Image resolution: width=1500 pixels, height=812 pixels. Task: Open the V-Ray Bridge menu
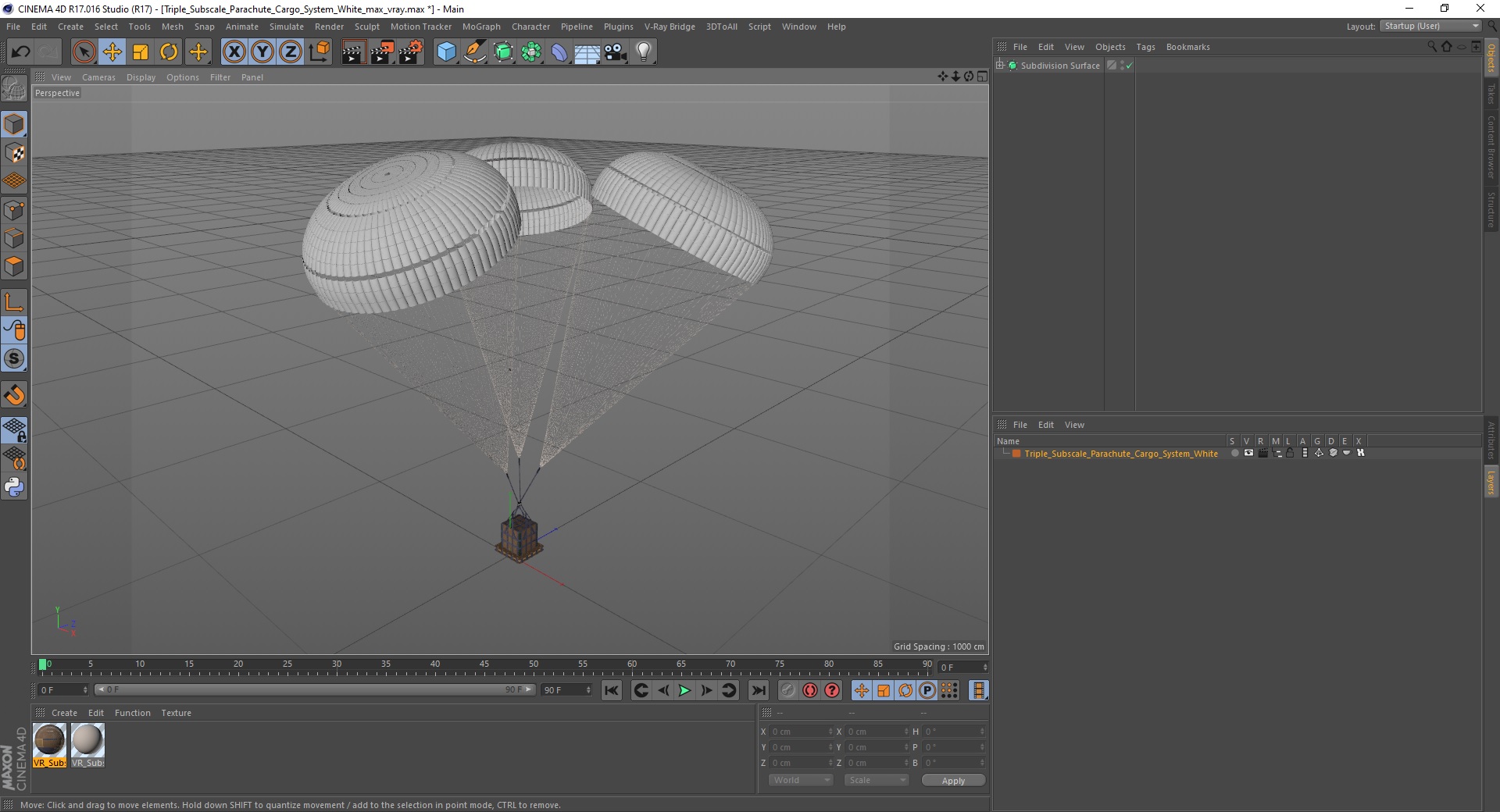[670, 27]
